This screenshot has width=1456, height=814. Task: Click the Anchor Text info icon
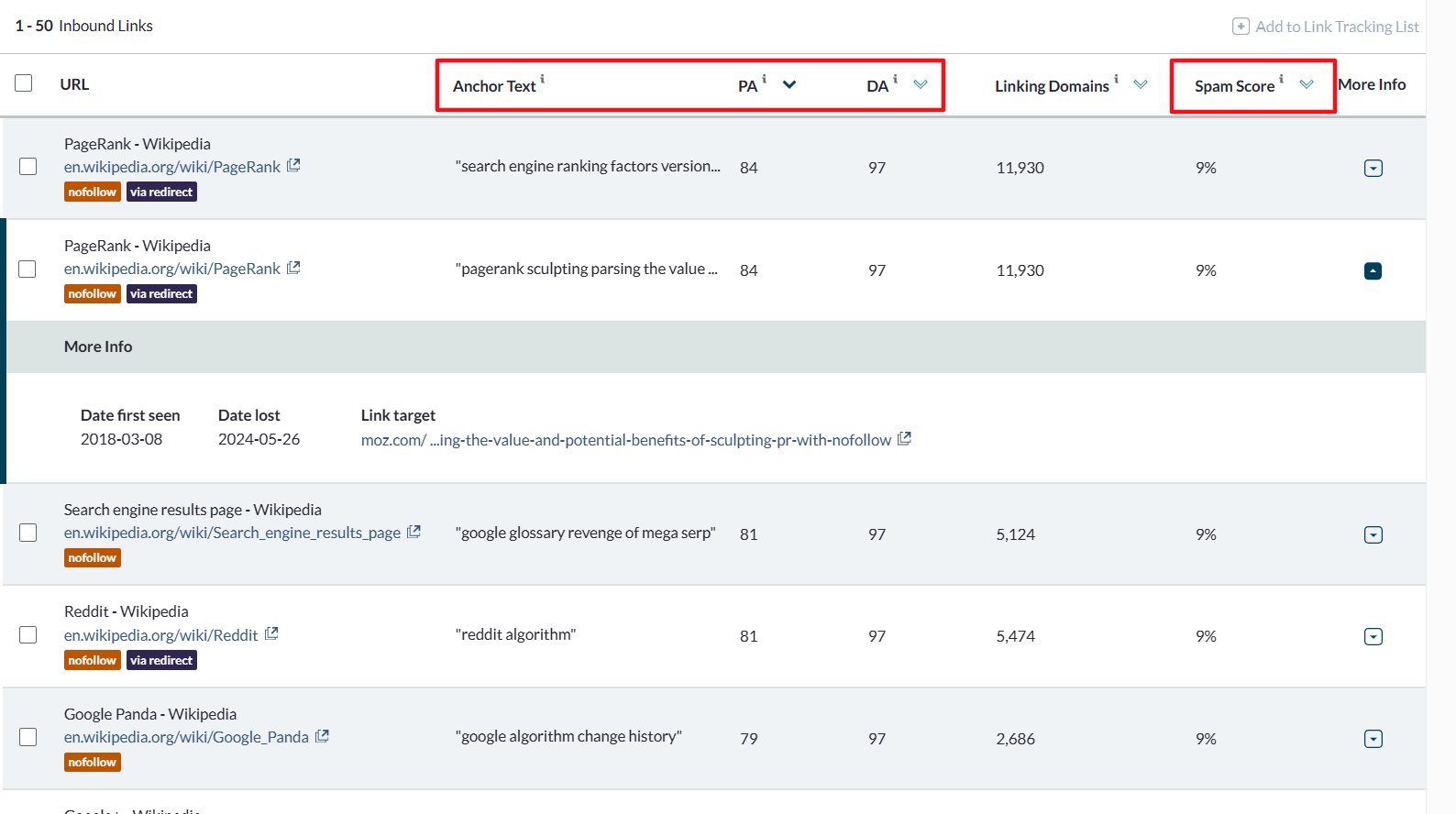tap(542, 79)
